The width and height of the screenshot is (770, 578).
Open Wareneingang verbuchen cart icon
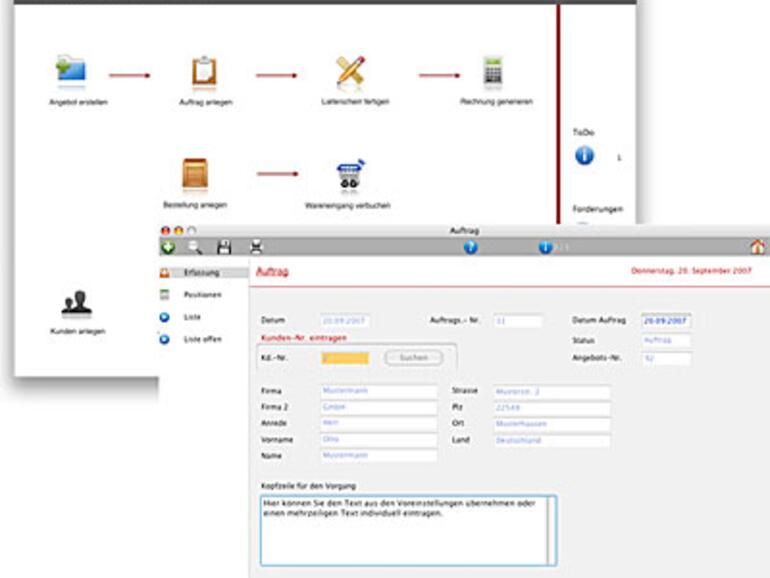pyautogui.click(x=351, y=173)
